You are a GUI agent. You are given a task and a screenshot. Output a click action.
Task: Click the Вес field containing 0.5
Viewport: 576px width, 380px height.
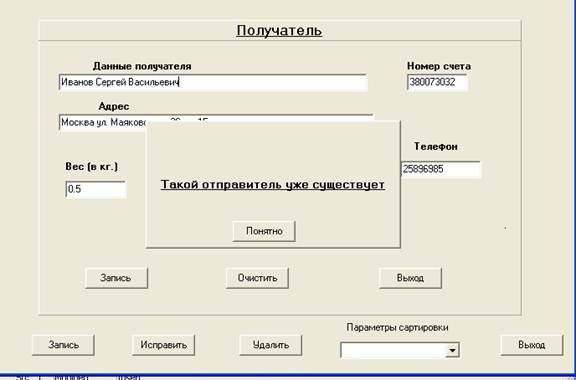(x=96, y=189)
